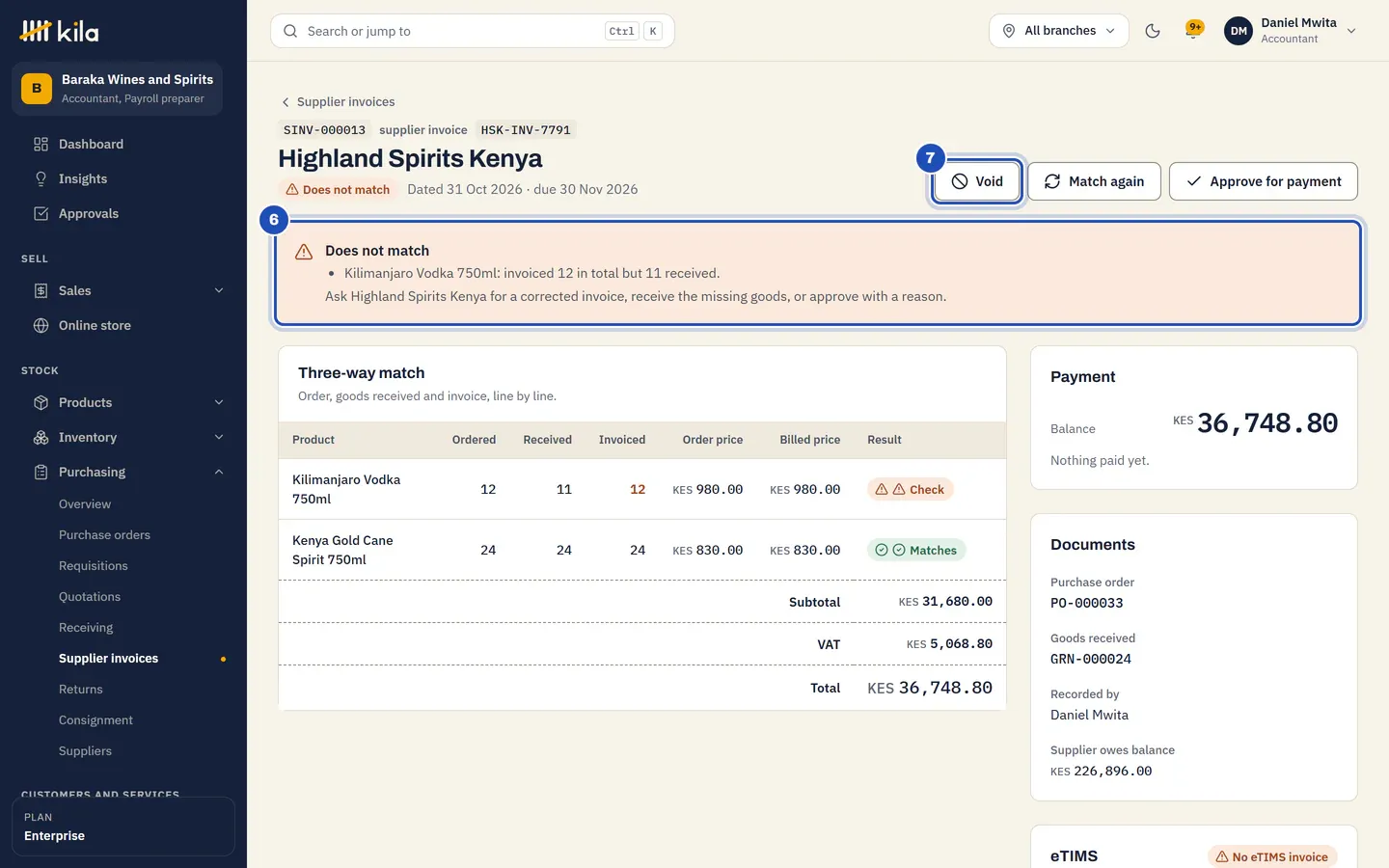Click the search magnifier icon
The image size is (1389, 868).
[290, 31]
